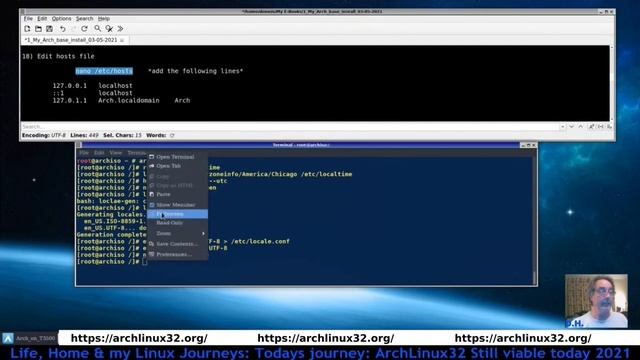Open the search history dropdown arrow

[x=562, y=127]
